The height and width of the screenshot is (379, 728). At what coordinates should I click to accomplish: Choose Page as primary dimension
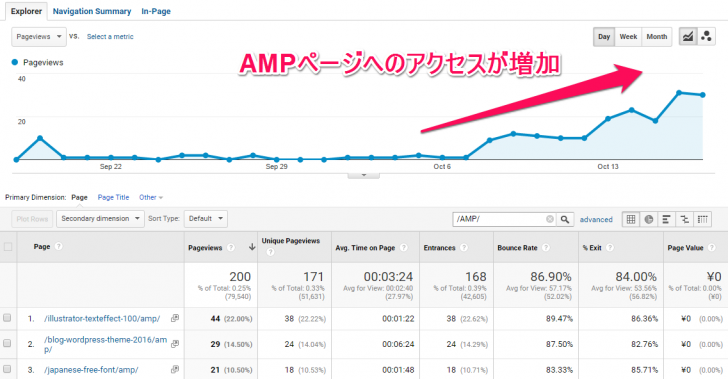pos(79,197)
